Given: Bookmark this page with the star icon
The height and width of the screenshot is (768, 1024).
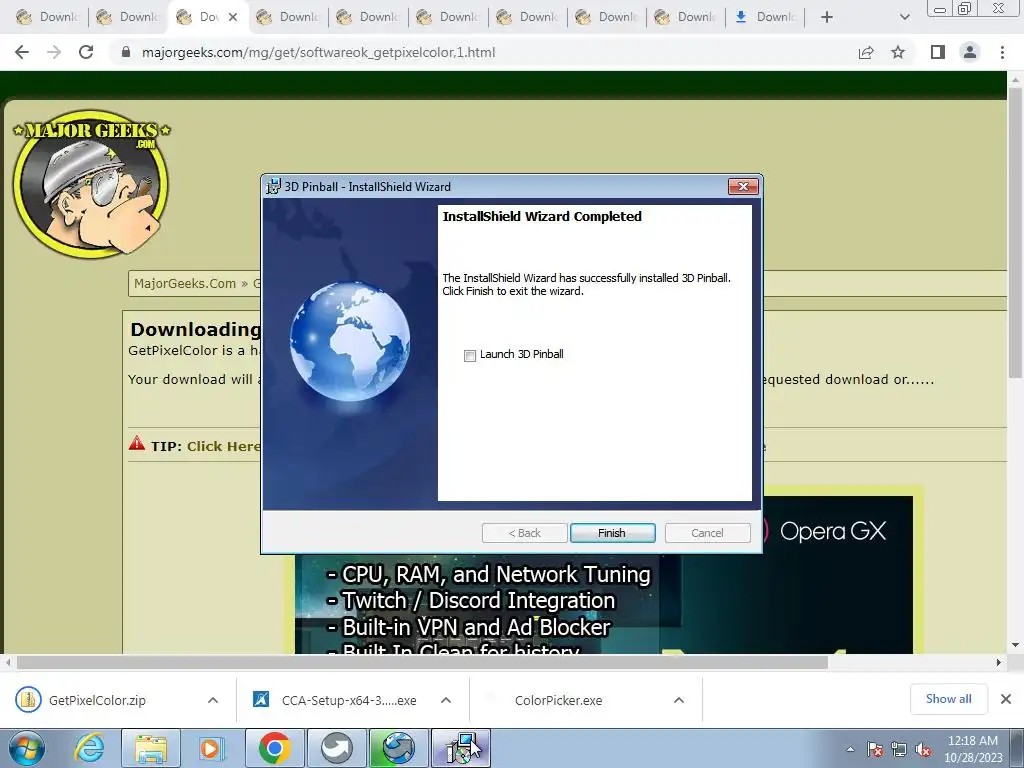Looking at the screenshot, I should point(898,52).
